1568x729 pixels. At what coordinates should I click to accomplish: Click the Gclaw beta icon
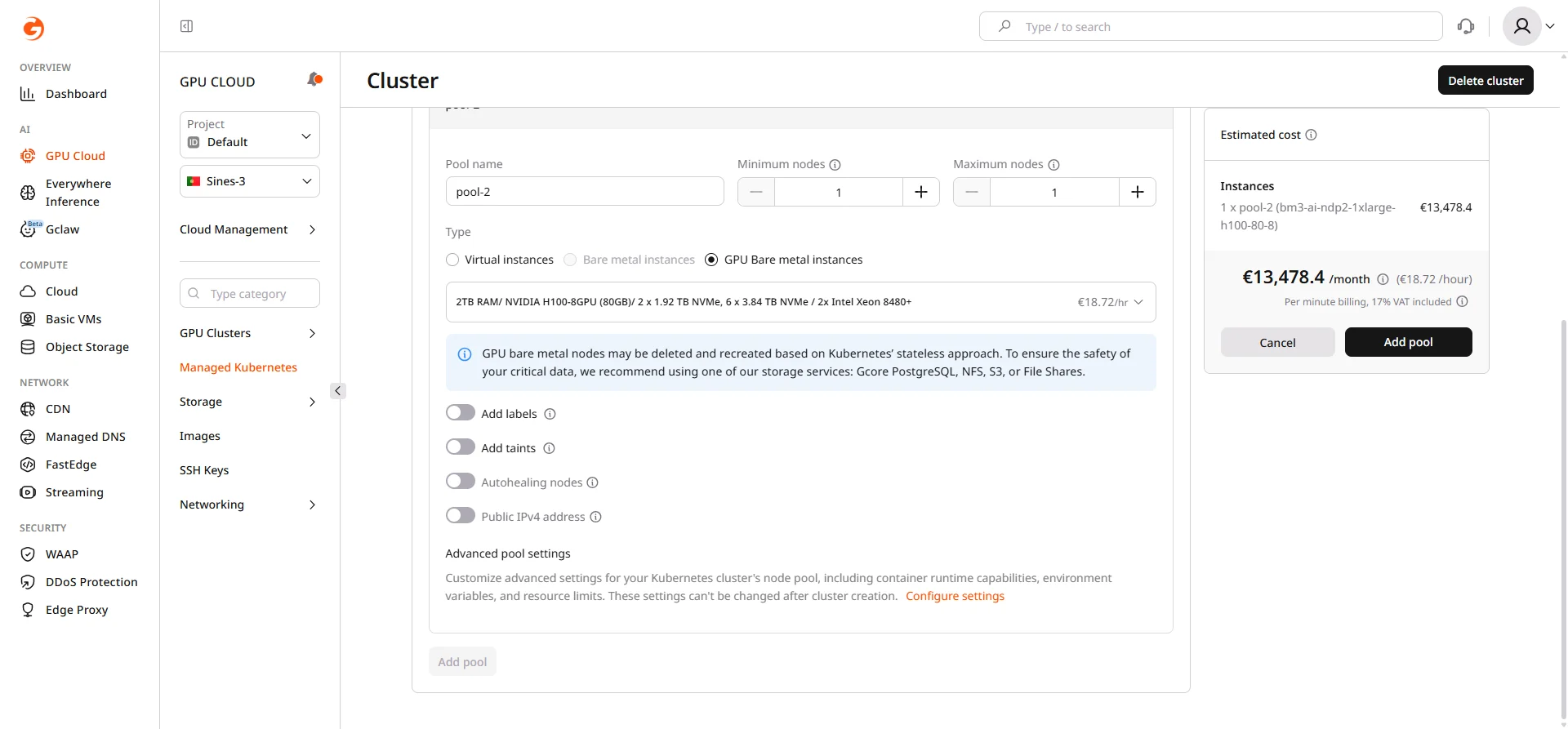tap(29, 229)
